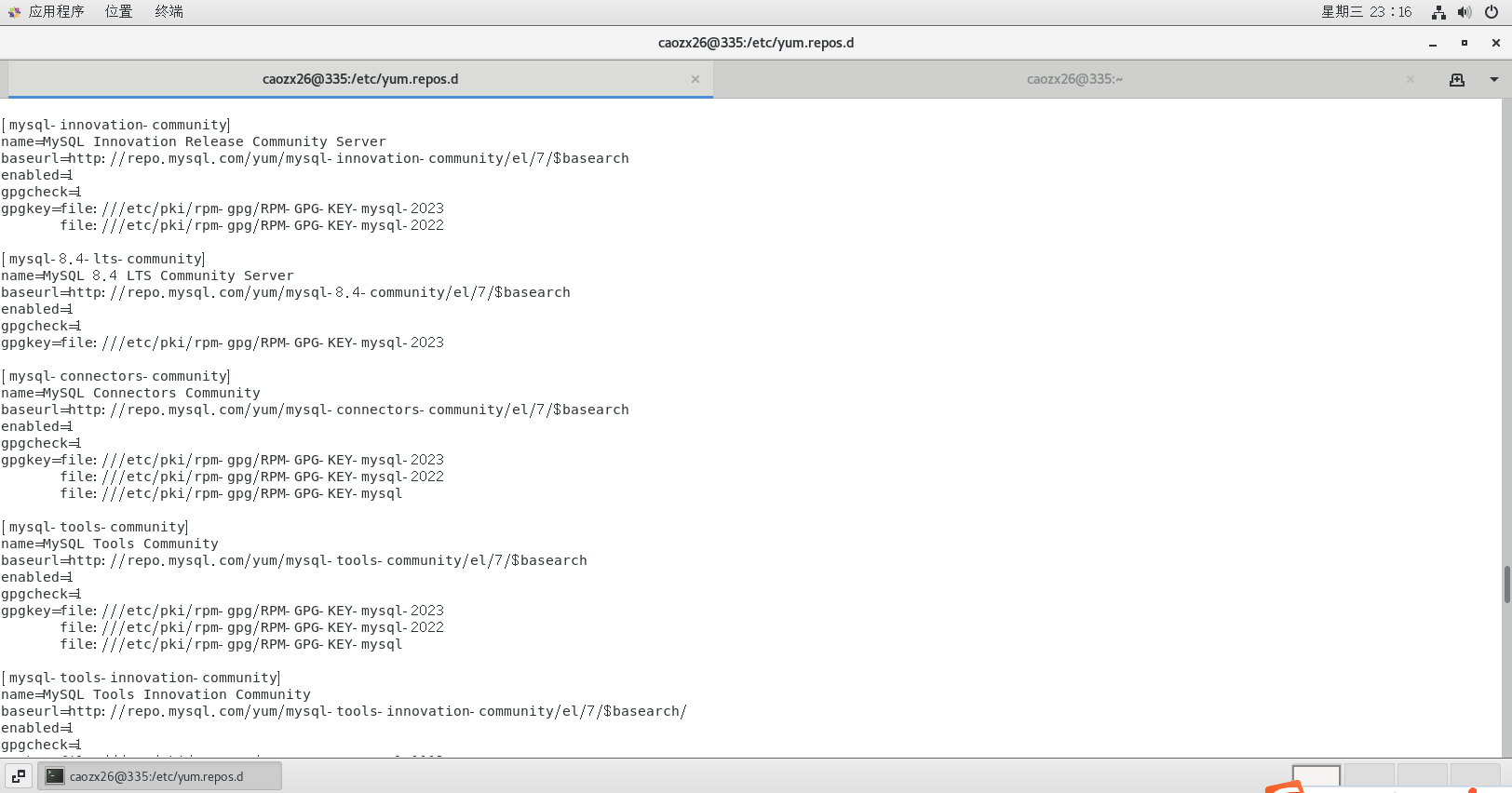Switch to the caozx26@335:~ tab
The width and height of the screenshot is (1512, 793).
tap(1074, 79)
